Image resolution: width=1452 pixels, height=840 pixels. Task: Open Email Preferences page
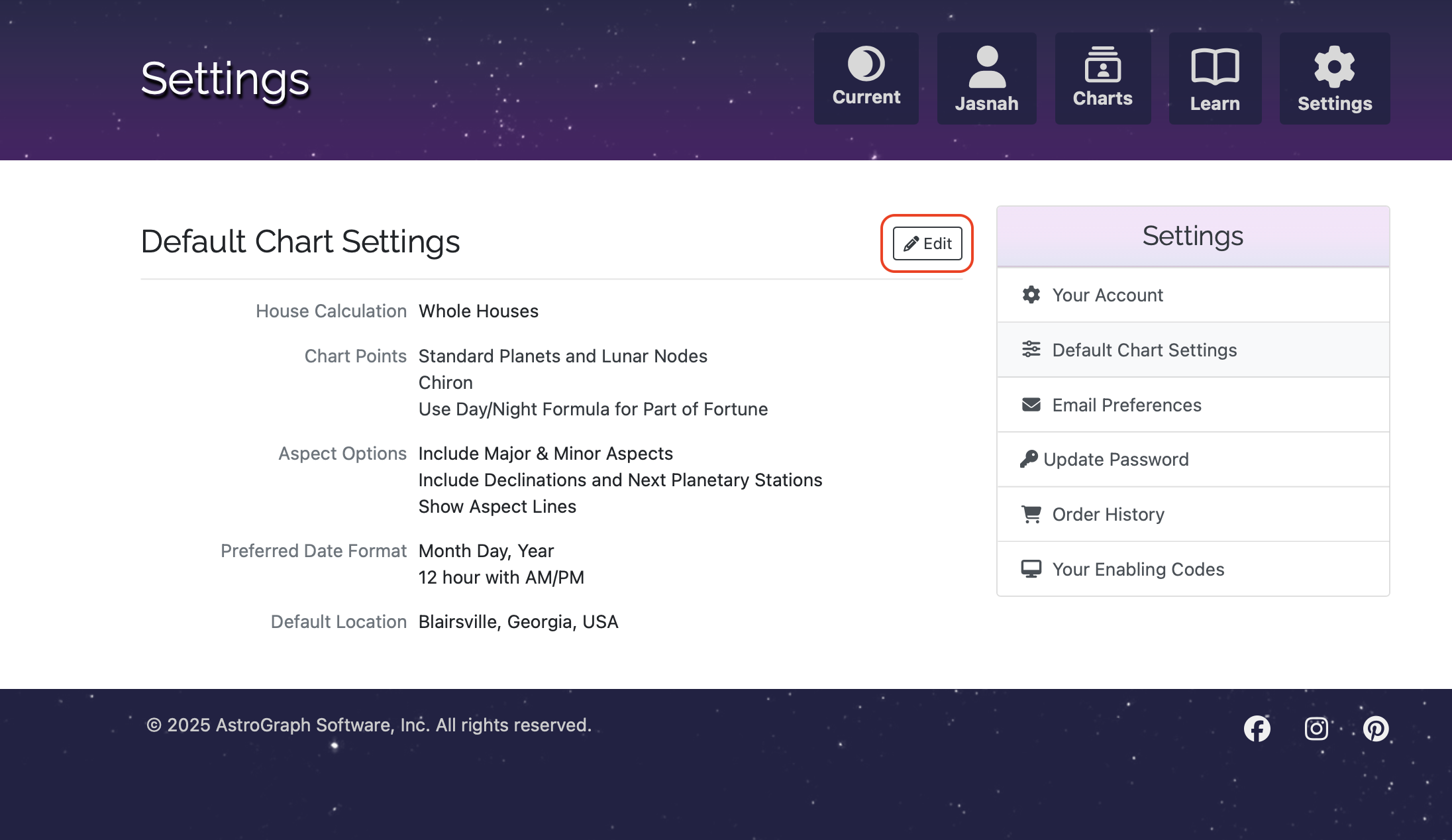pos(1127,405)
